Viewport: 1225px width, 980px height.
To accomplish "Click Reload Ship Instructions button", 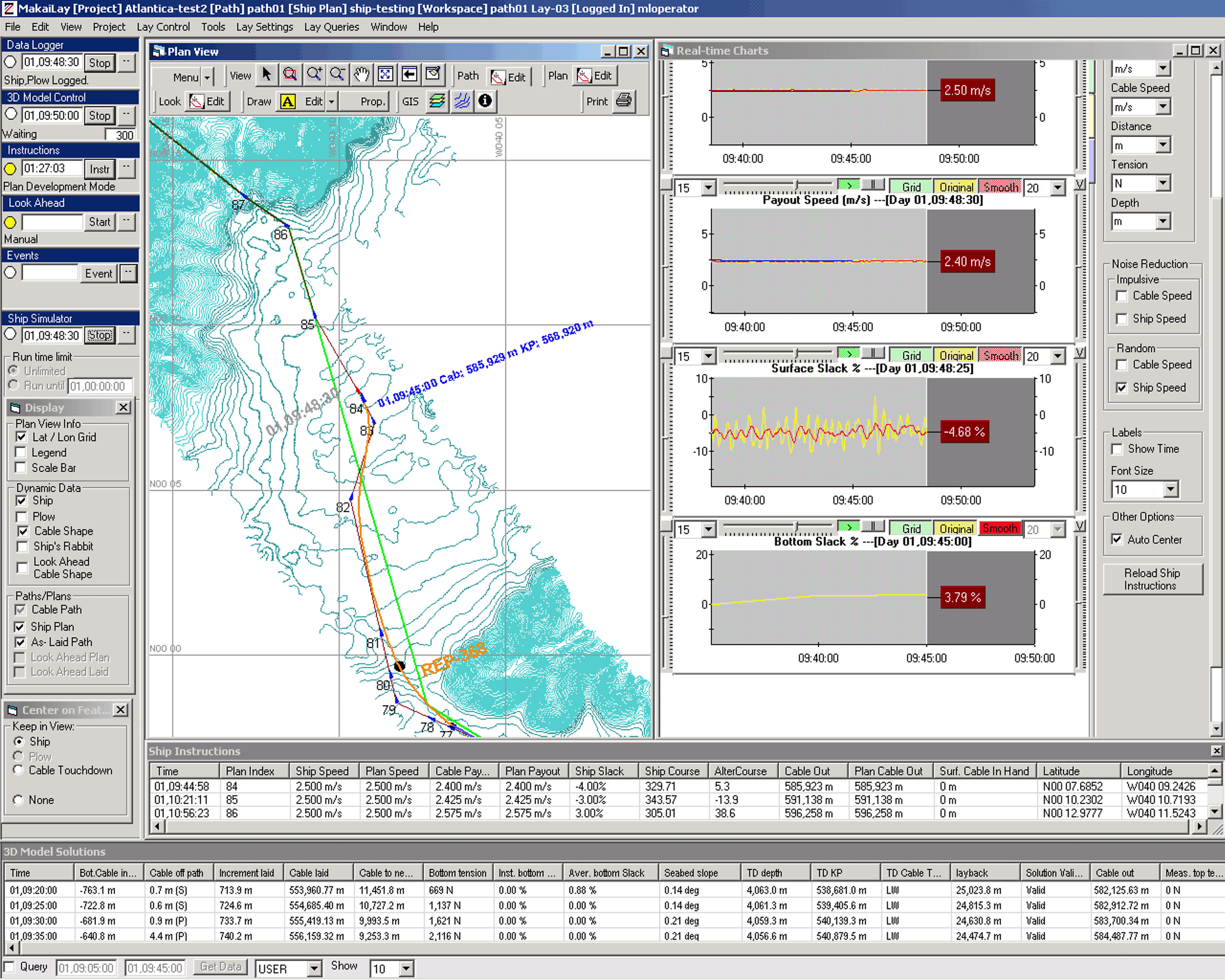I will (x=1151, y=579).
